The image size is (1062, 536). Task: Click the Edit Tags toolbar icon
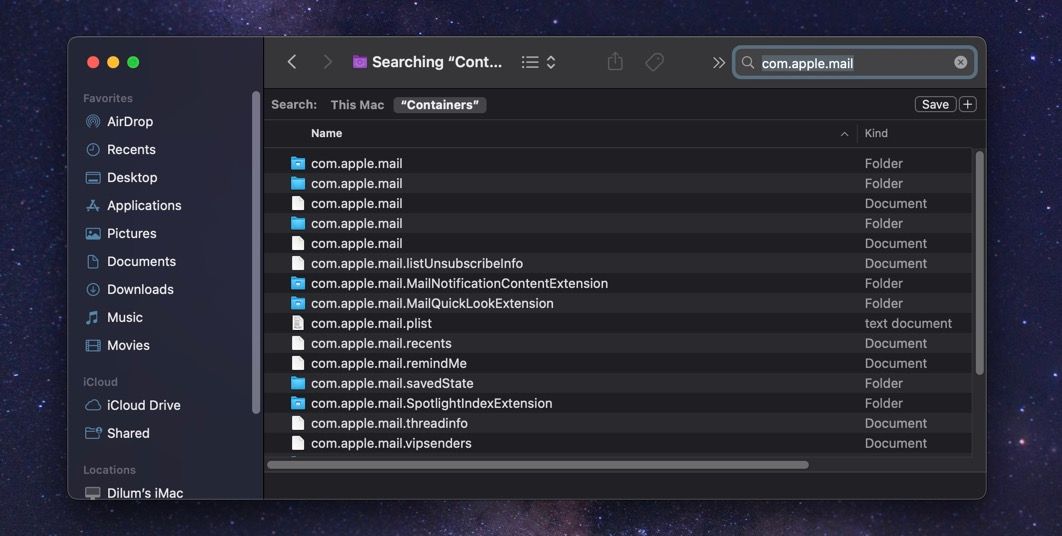coord(654,62)
